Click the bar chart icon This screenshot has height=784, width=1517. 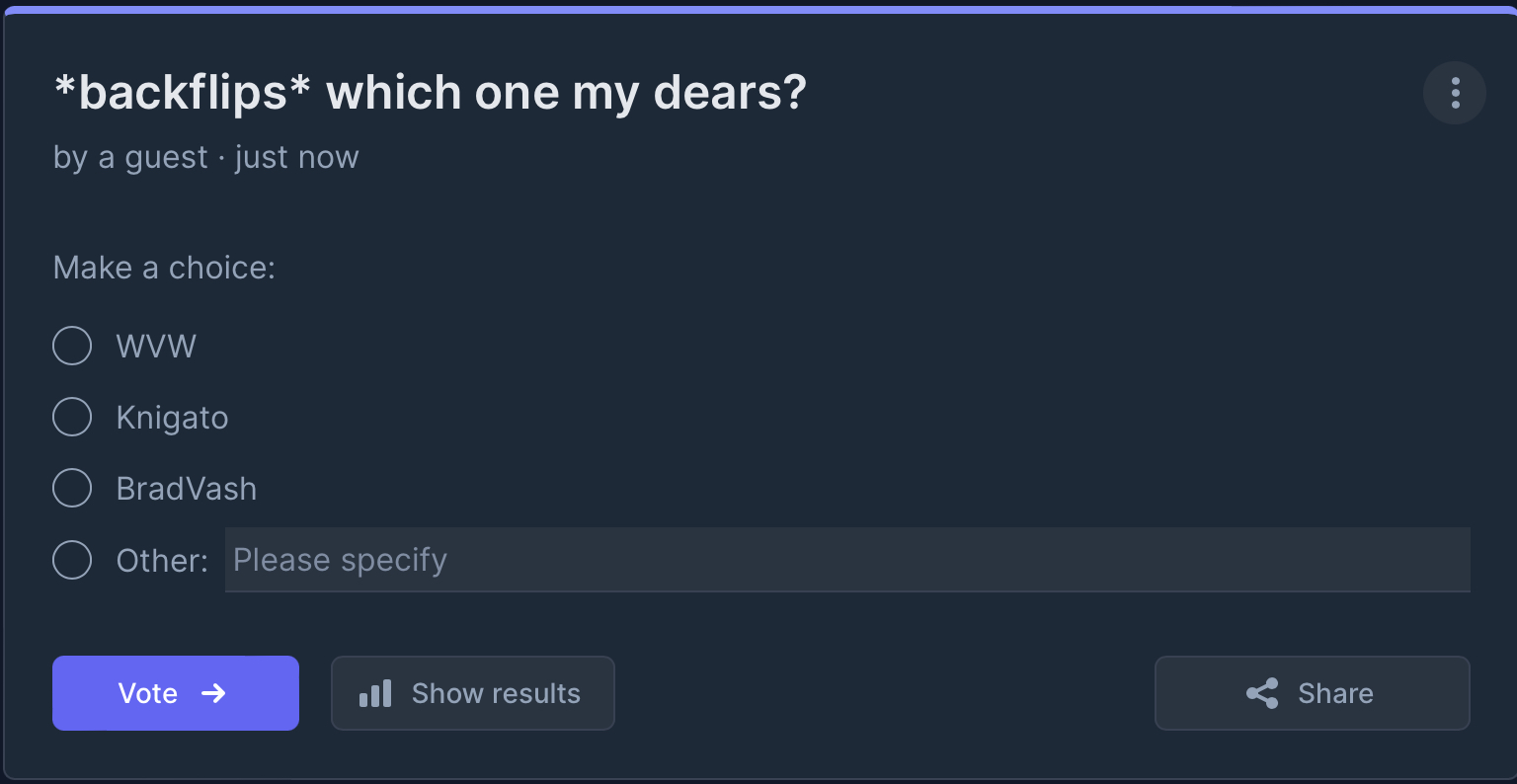click(375, 693)
